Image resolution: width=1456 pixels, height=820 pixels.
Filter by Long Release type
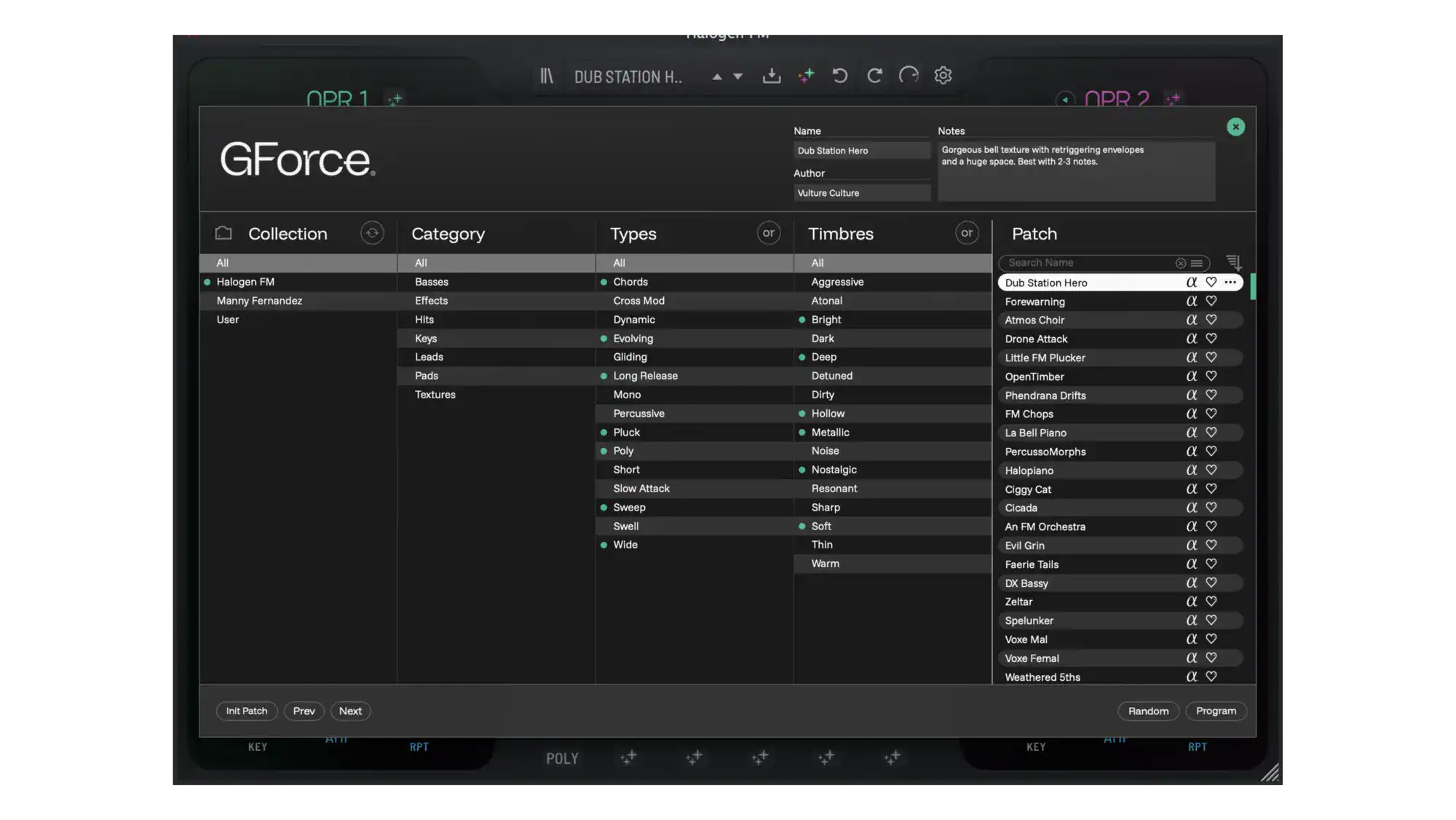(x=695, y=376)
